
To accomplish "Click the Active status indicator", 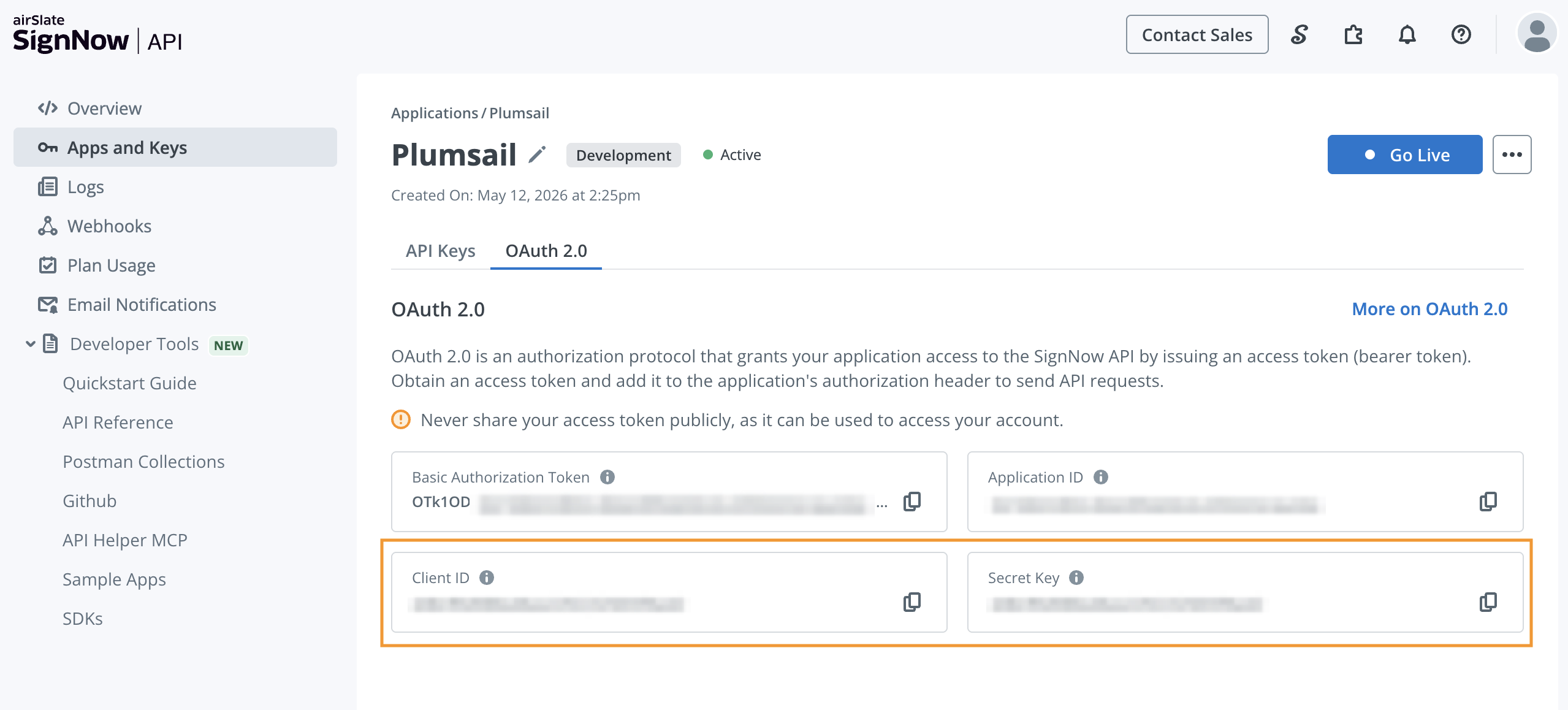I will [732, 155].
